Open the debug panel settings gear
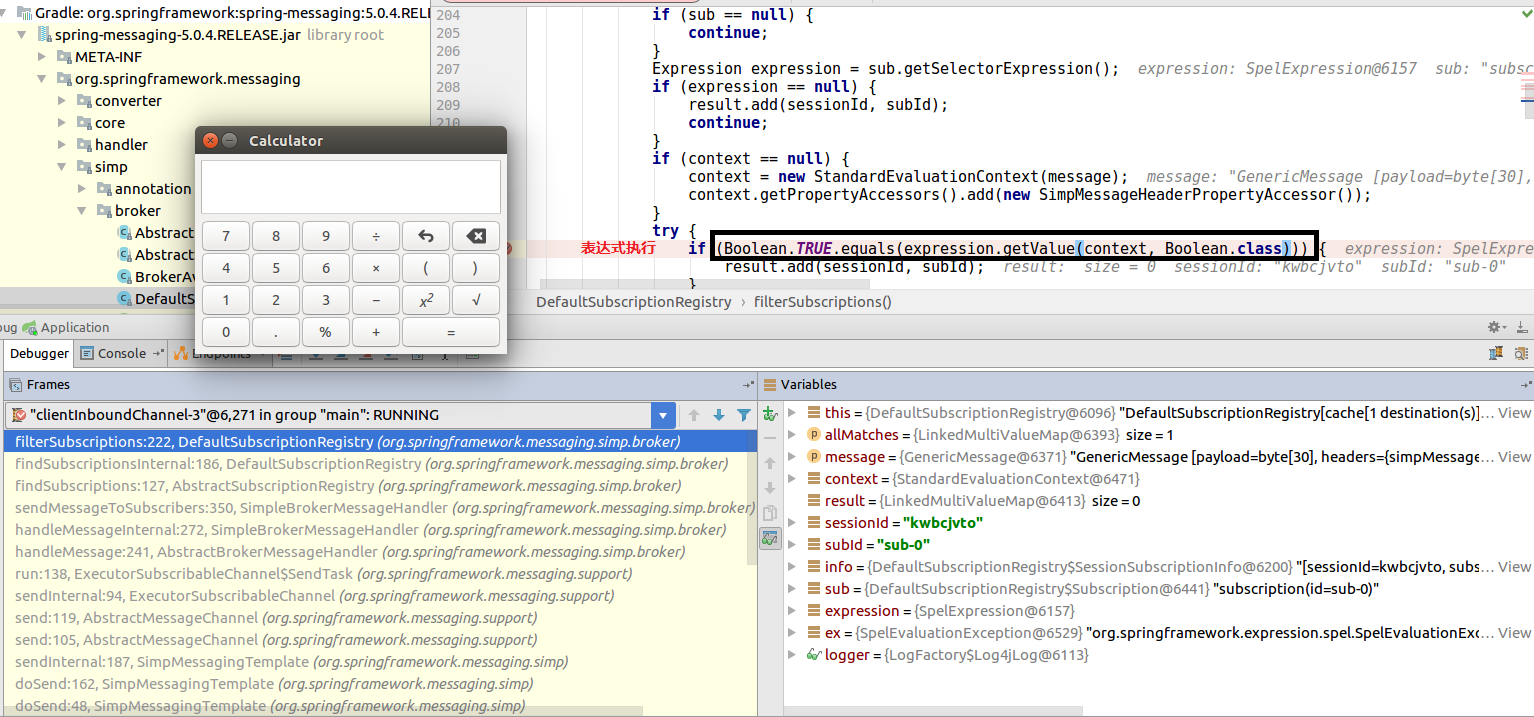1534x717 pixels. (1495, 327)
